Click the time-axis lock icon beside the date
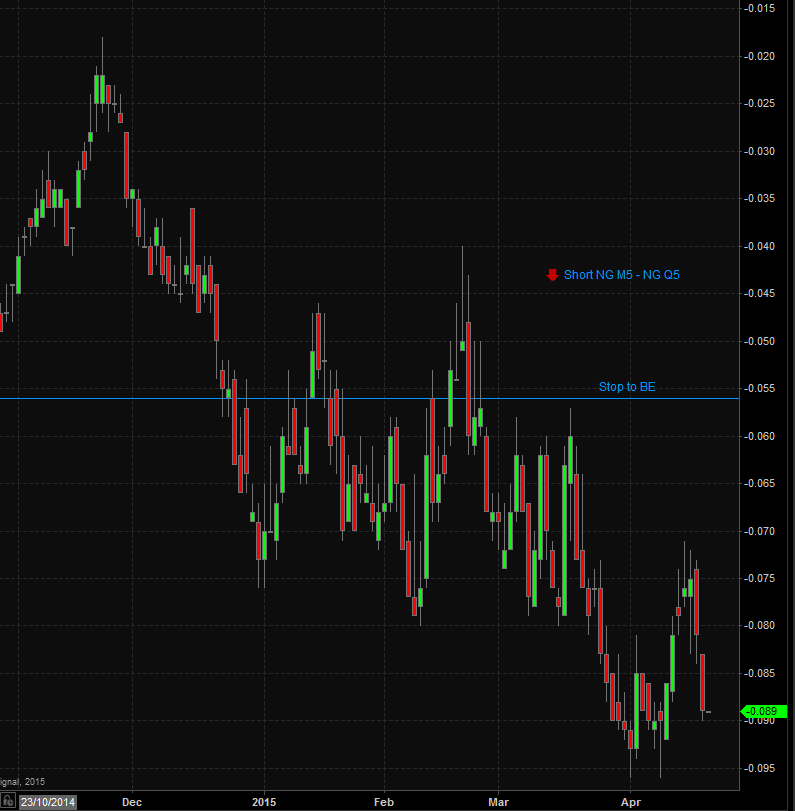Viewport: 795px width, 811px height. pos(8,801)
